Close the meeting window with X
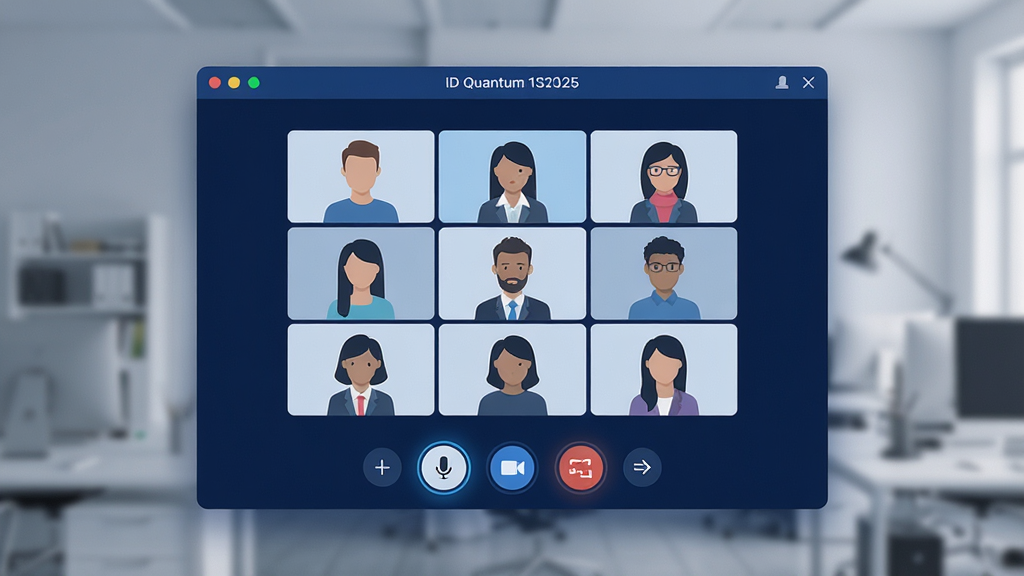 tap(808, 82)
